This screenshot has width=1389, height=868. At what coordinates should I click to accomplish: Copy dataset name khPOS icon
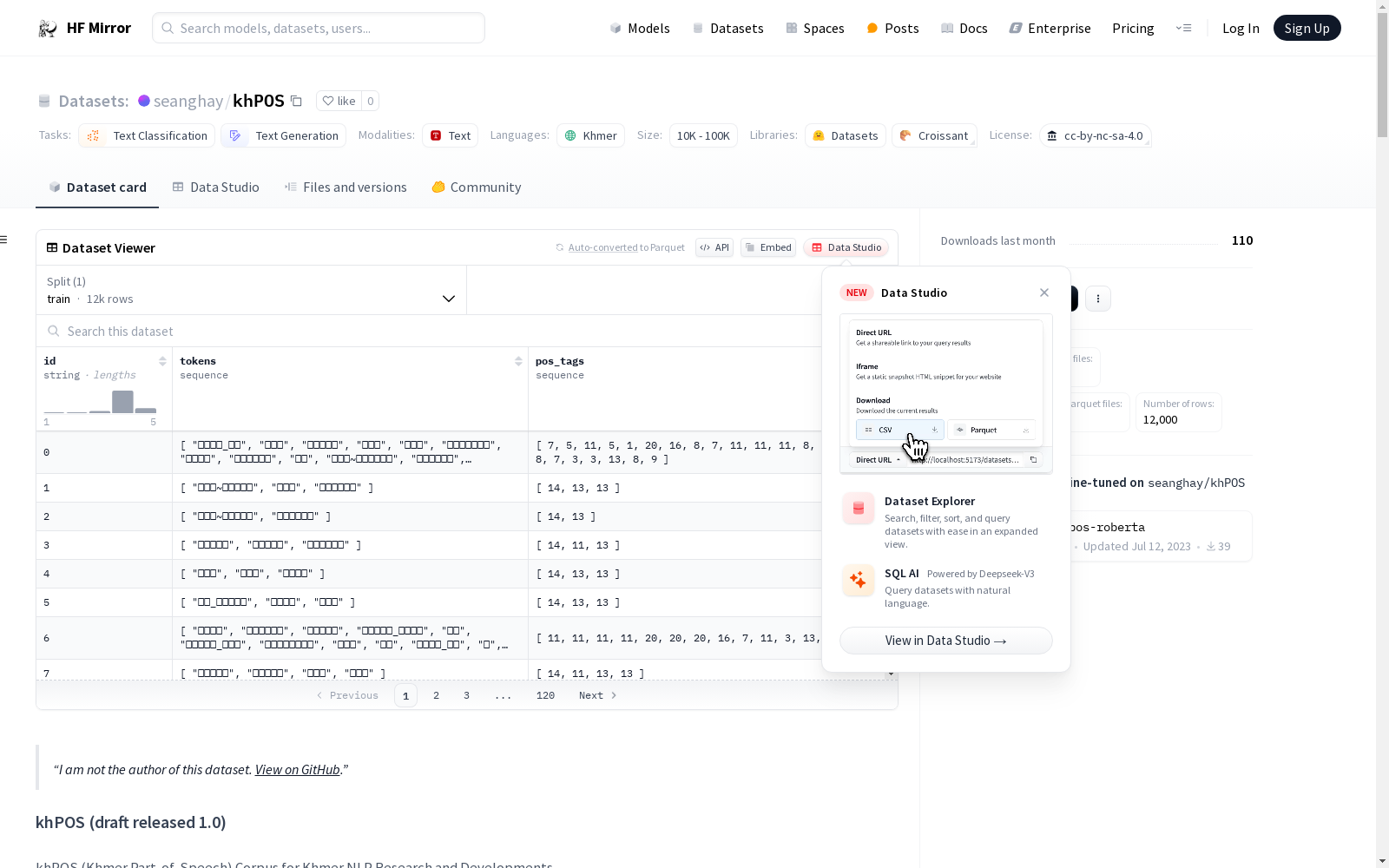click(x=296, y=101)
